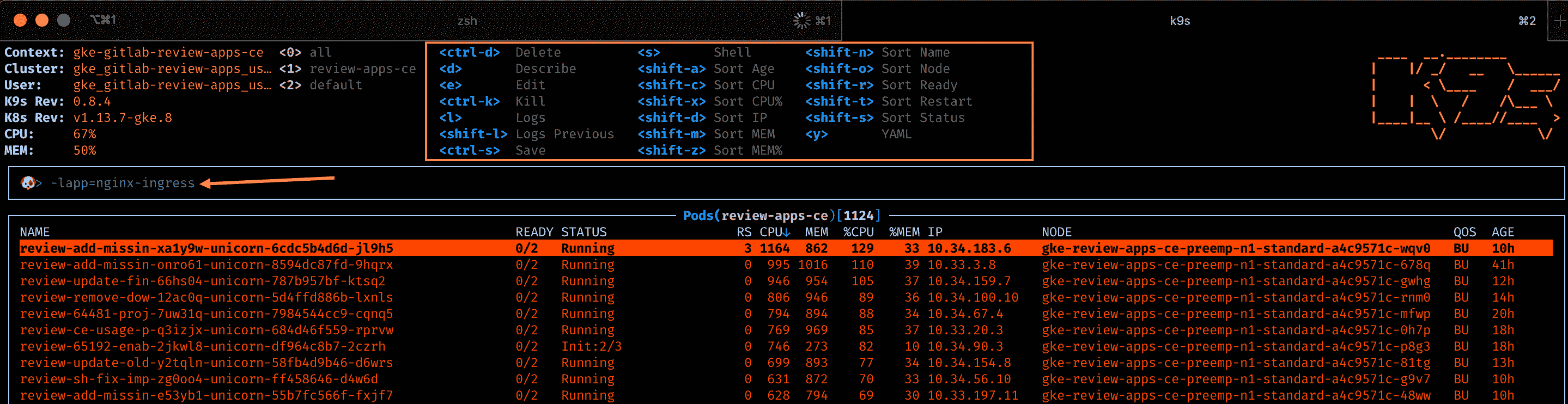Choose the all namespaces shortcut
Viewport: 1568px width, 404px height.
tap(320, 52)
